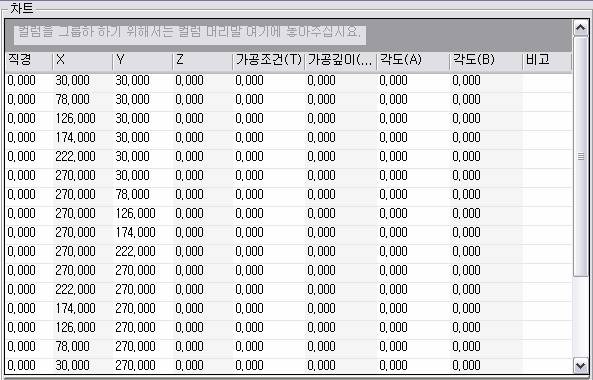
Task: Select the truncated 가공깊이 column header
Action: pos(341,60)
